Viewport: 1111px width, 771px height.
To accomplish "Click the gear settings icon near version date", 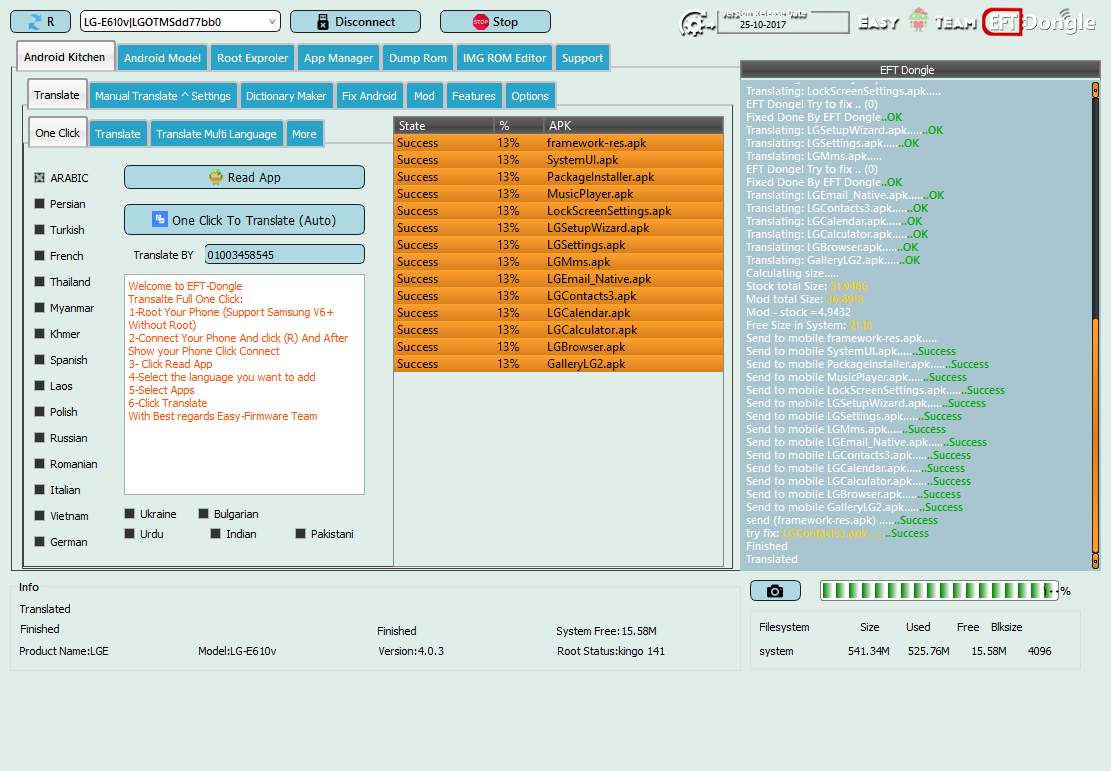I will (696, 23).
